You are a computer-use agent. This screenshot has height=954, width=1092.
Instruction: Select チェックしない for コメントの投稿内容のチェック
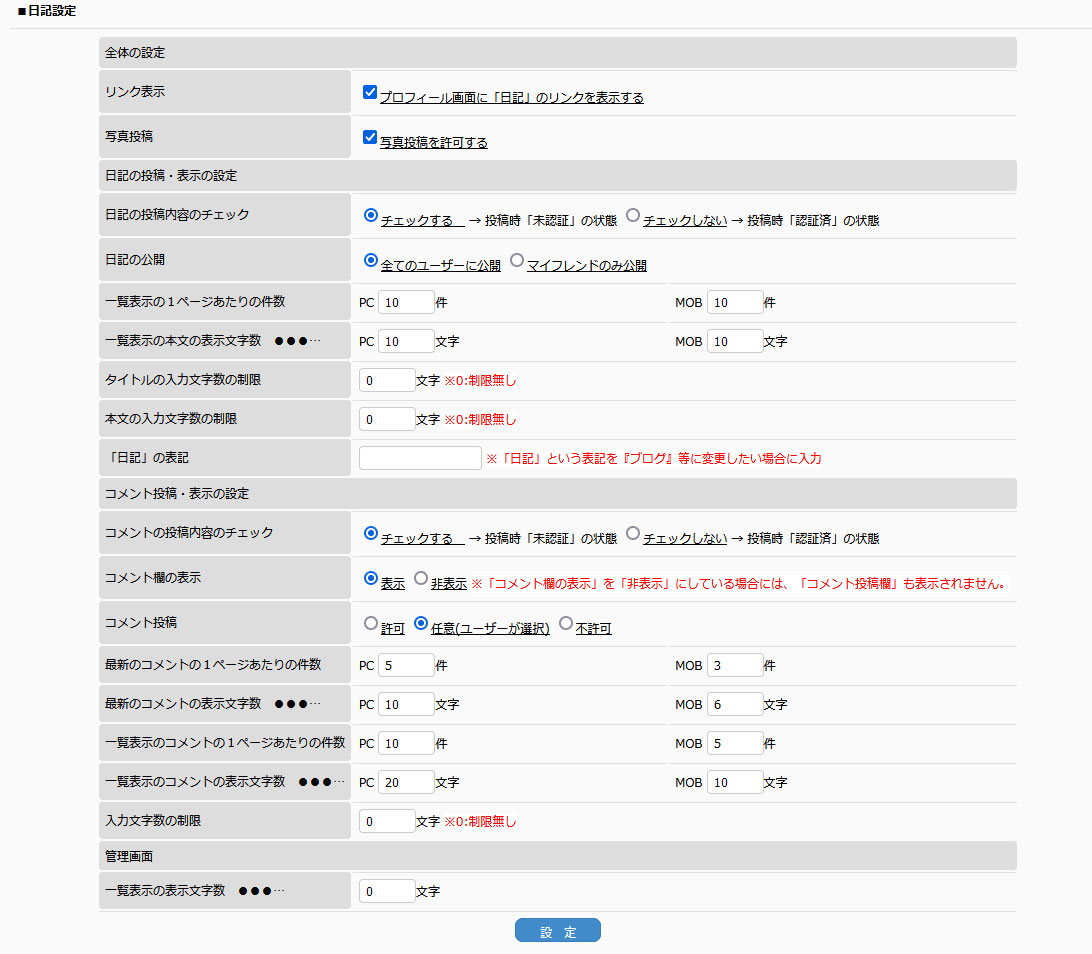633,533
